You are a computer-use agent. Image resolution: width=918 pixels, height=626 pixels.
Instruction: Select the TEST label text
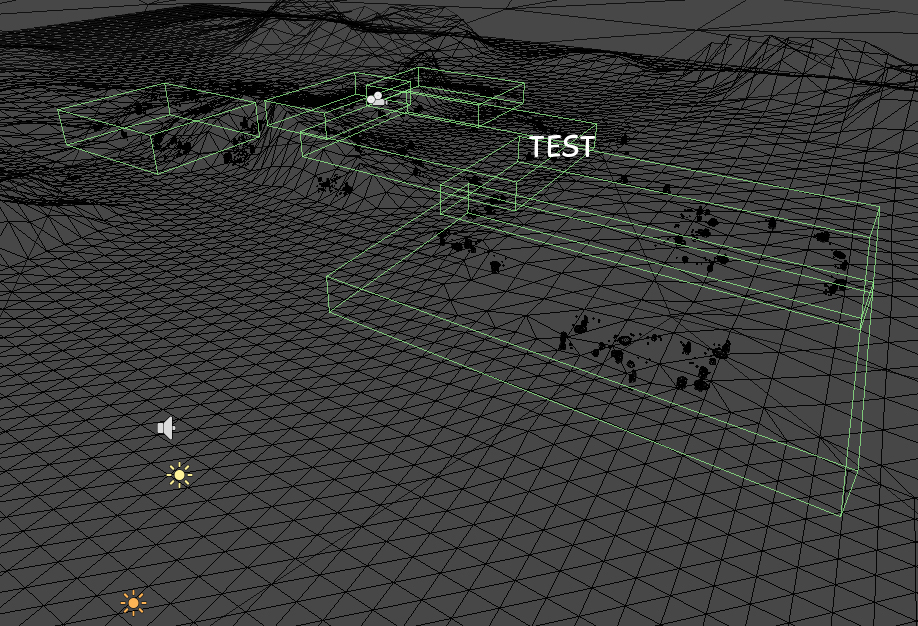[x=561, y=147]
